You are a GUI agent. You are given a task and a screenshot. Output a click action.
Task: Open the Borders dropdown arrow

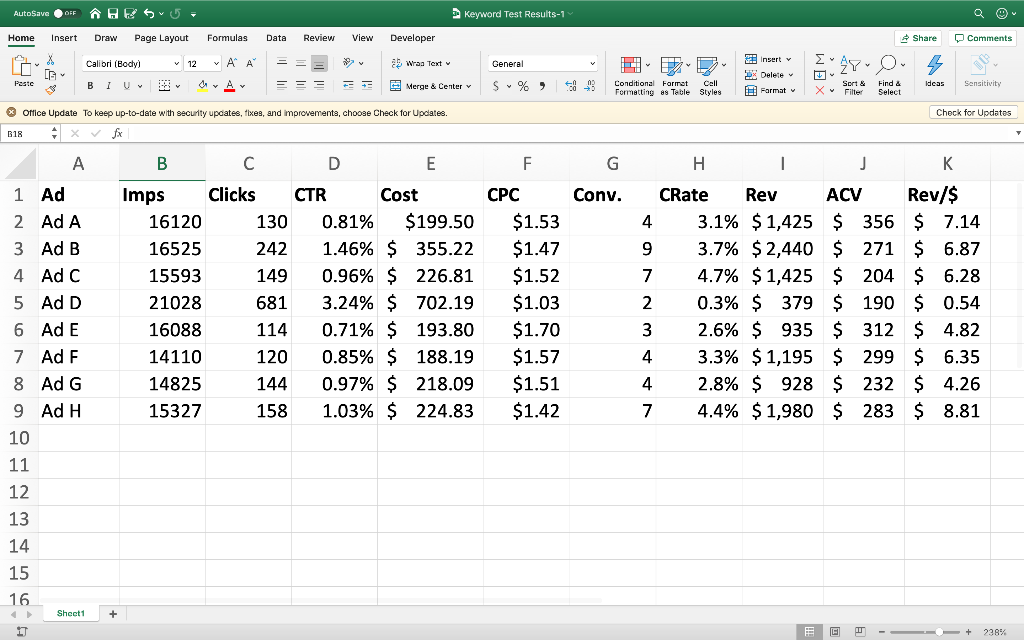tap(178, 86)
